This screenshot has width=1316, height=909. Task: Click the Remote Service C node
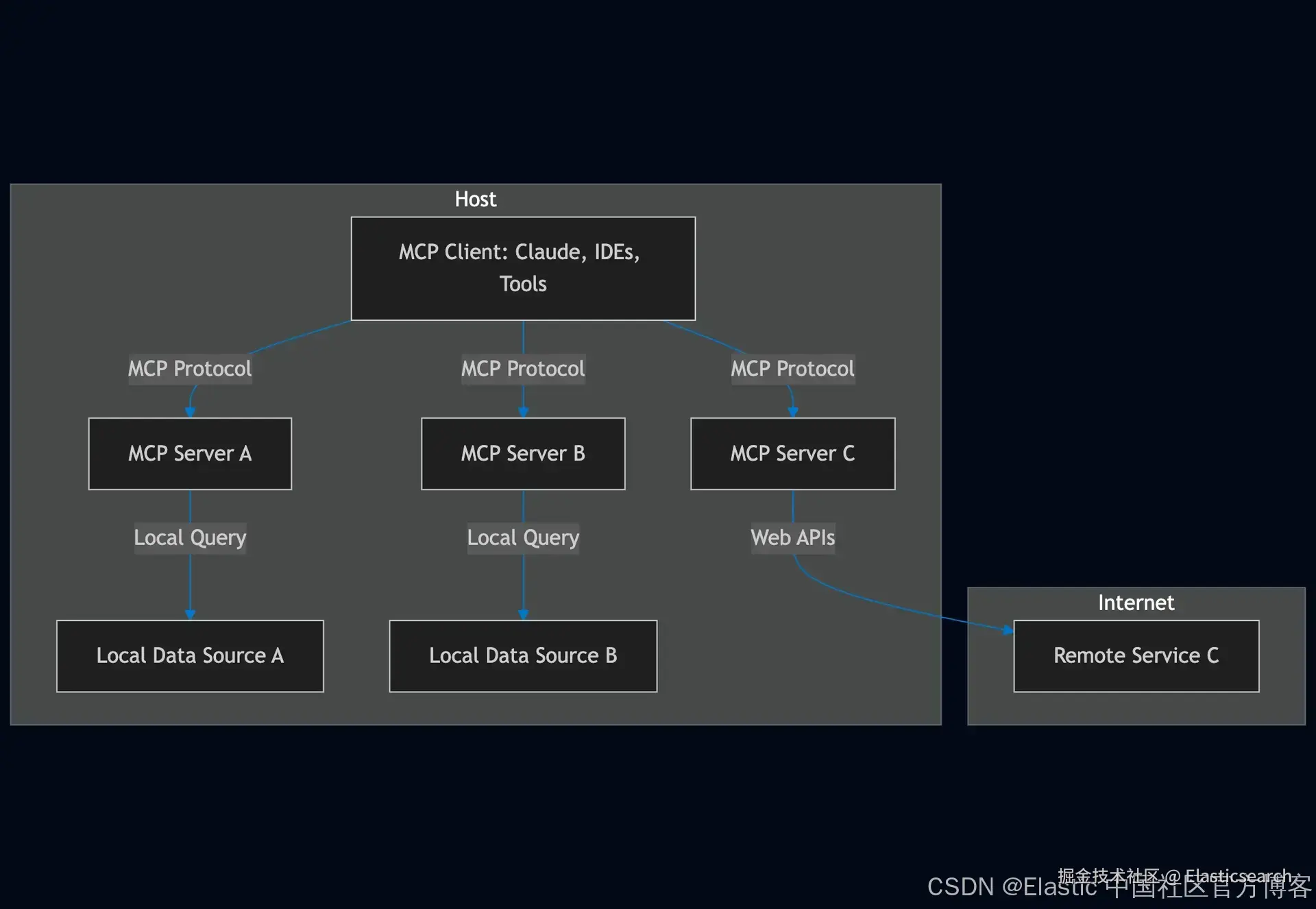(1136, 655)
